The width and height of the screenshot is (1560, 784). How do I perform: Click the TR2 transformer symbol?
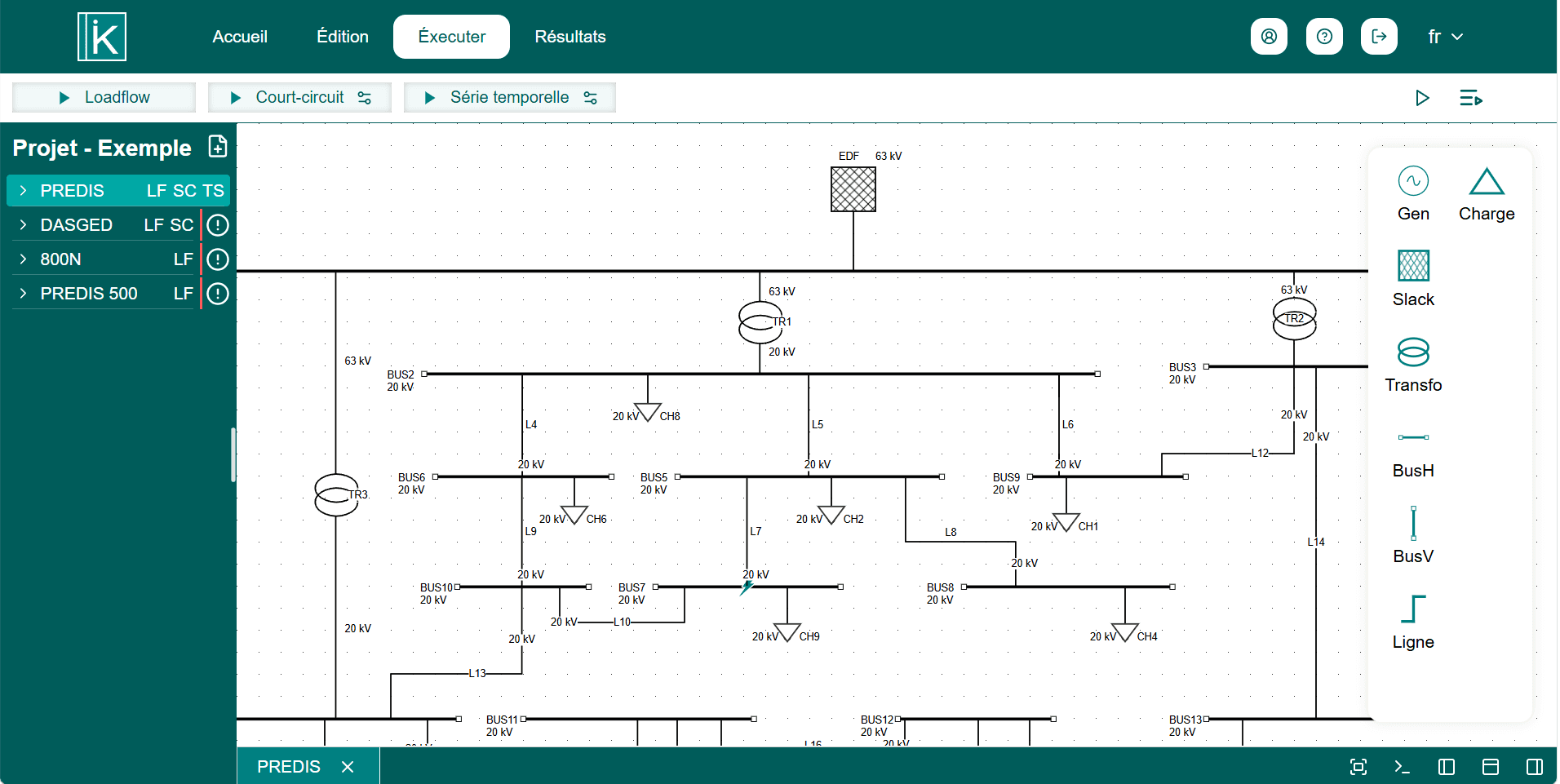(1295, 319)
